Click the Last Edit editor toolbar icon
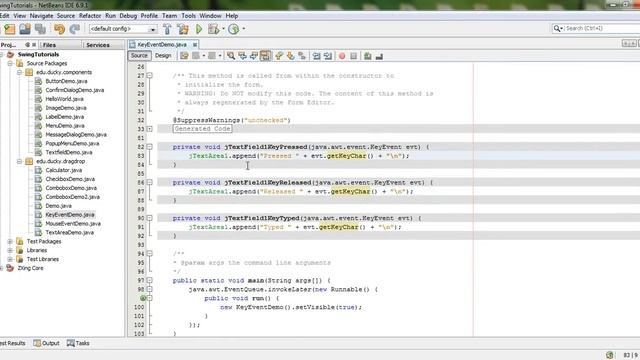This screenshot has height=360, width=640. pos(184,56)
